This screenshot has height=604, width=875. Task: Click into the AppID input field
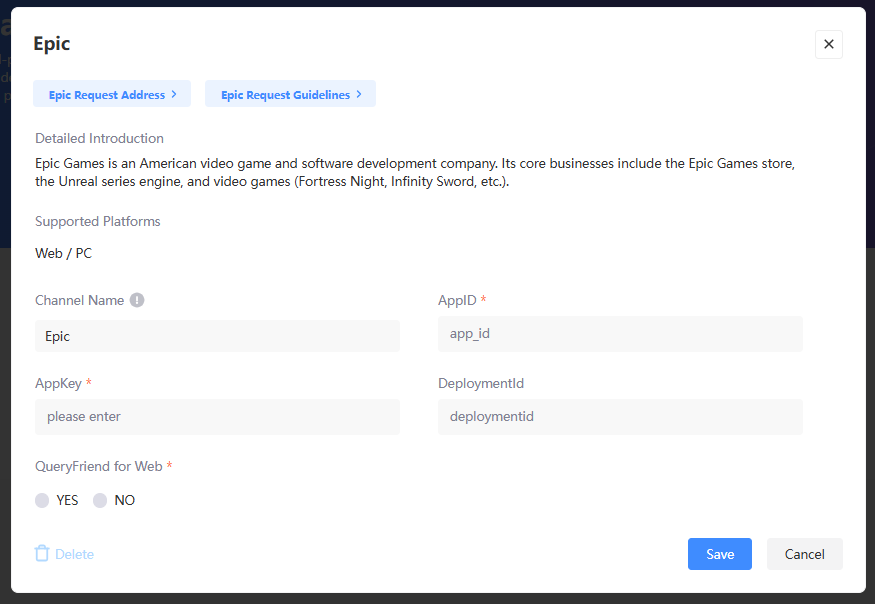point(620,334)
